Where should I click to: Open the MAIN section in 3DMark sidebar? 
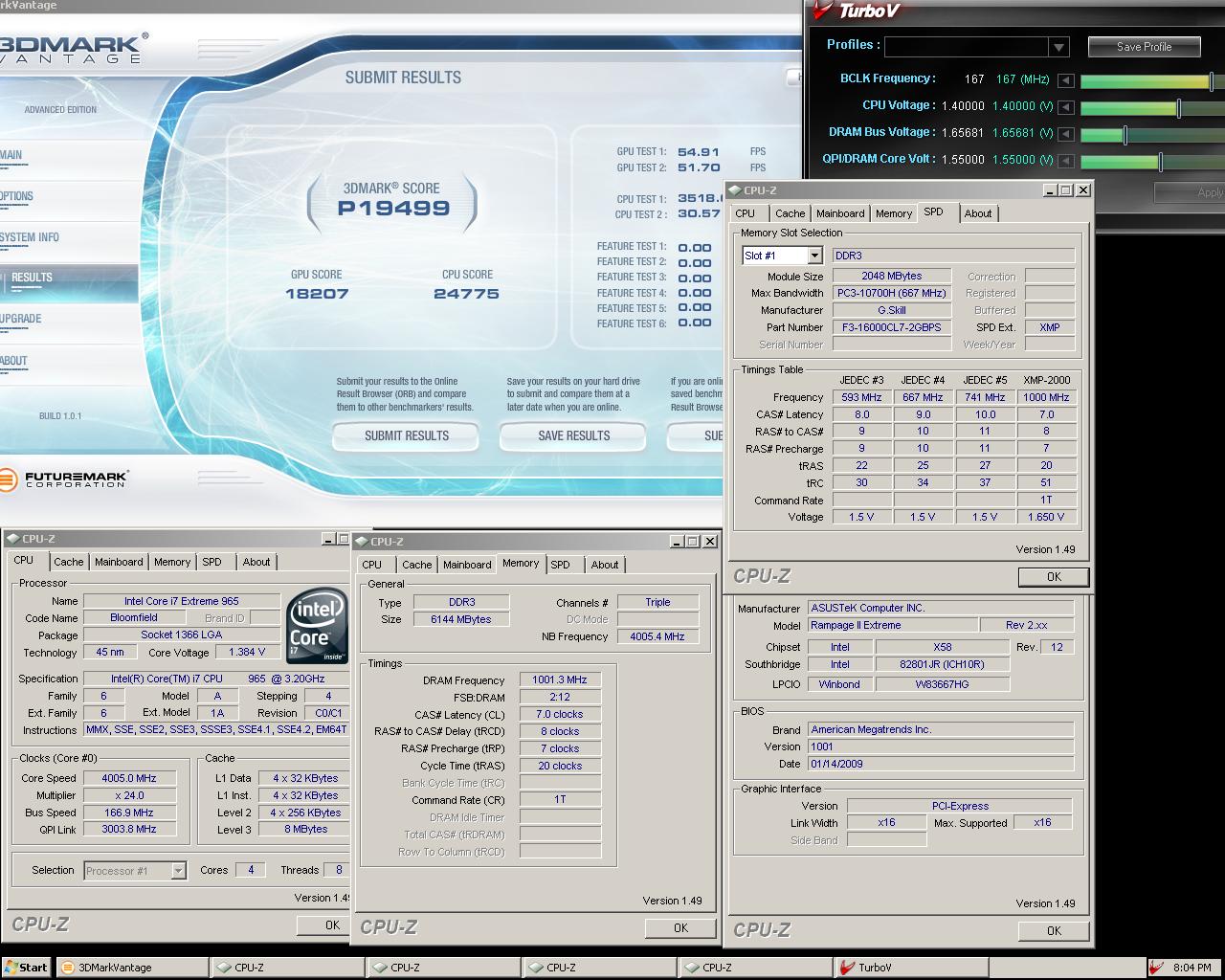coord(11,155)
